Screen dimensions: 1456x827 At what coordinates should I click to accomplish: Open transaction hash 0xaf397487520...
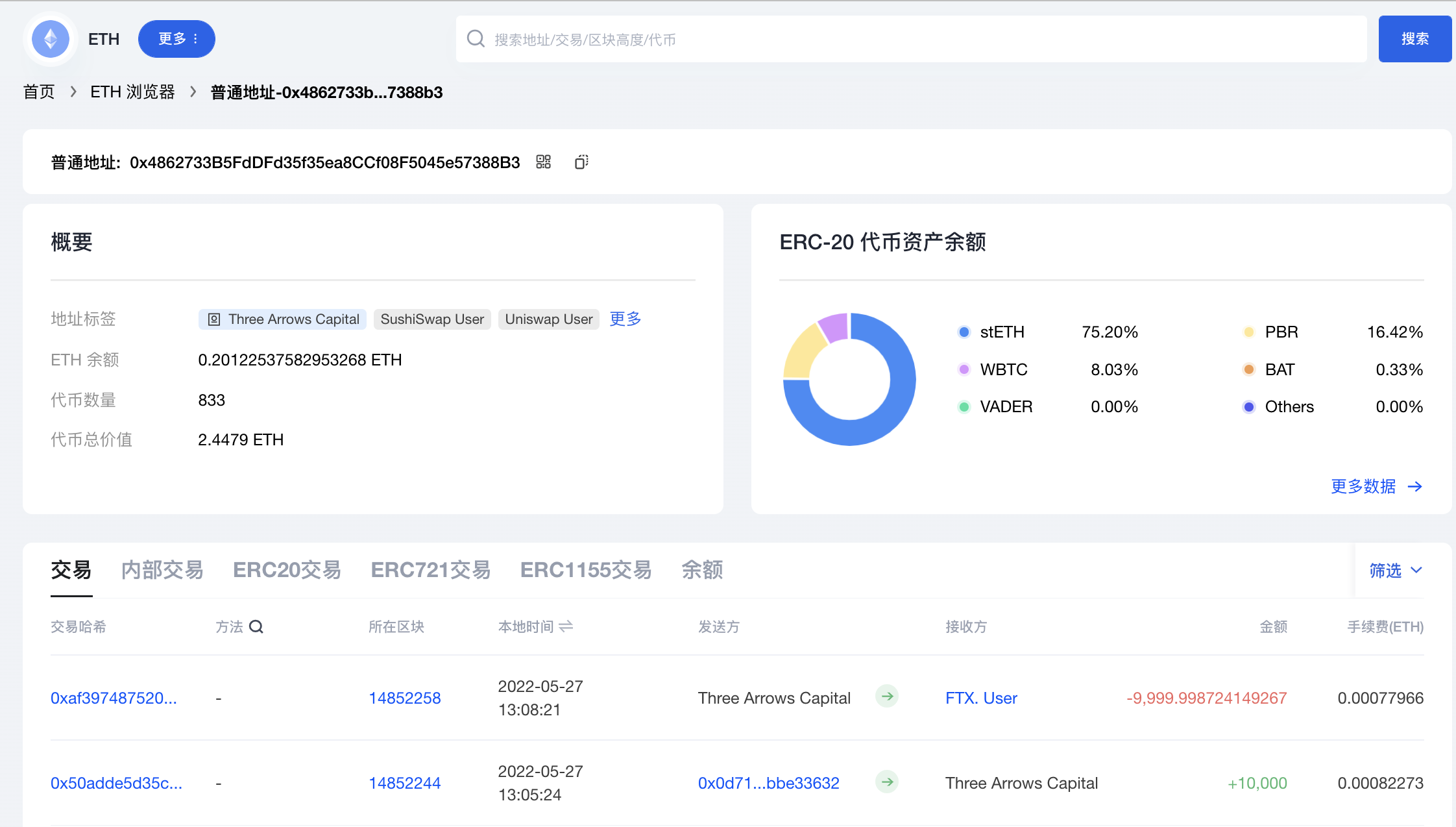[114, 698]
